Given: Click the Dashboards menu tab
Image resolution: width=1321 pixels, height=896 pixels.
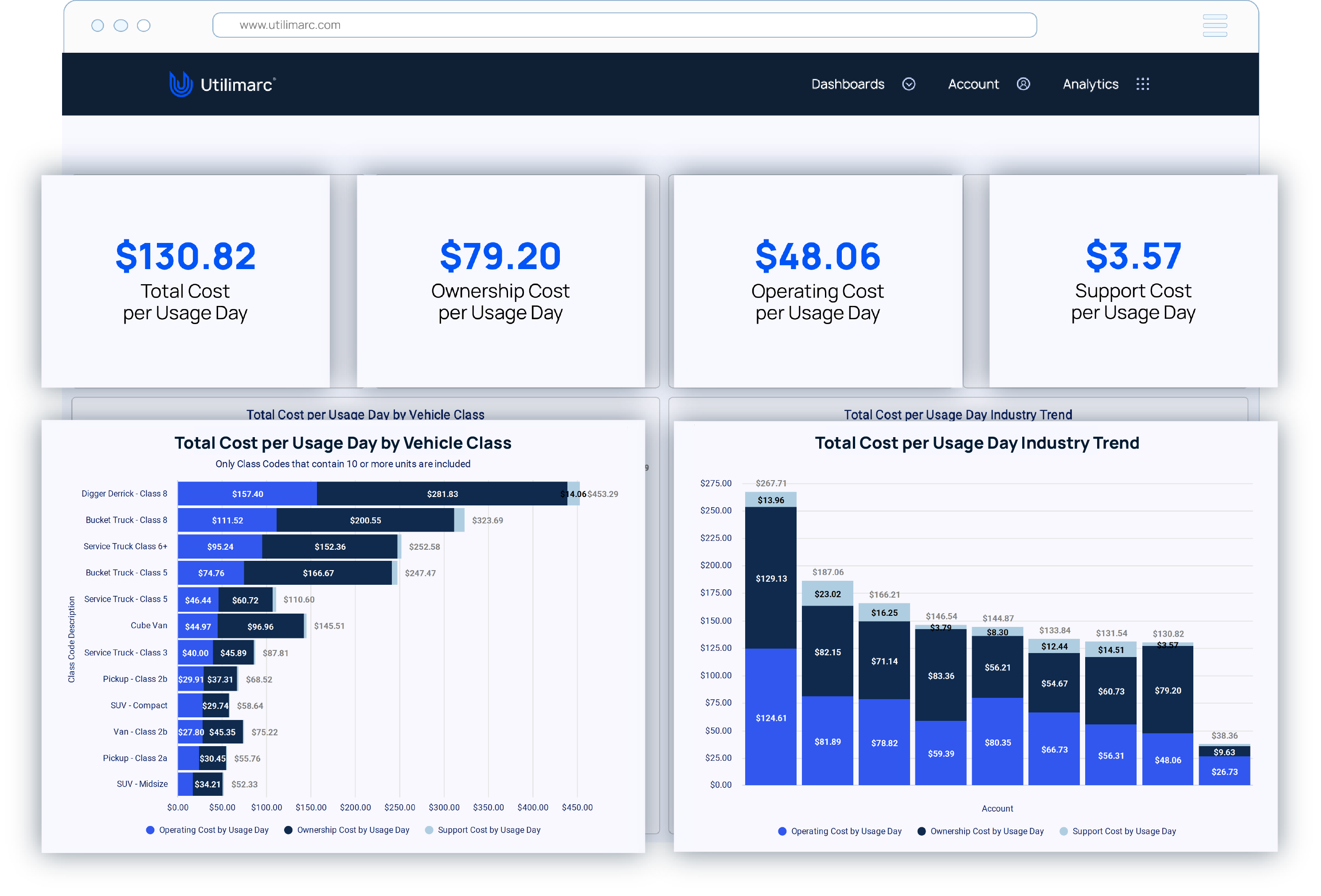Looking at the screenshot, I should tap(848, 84).
